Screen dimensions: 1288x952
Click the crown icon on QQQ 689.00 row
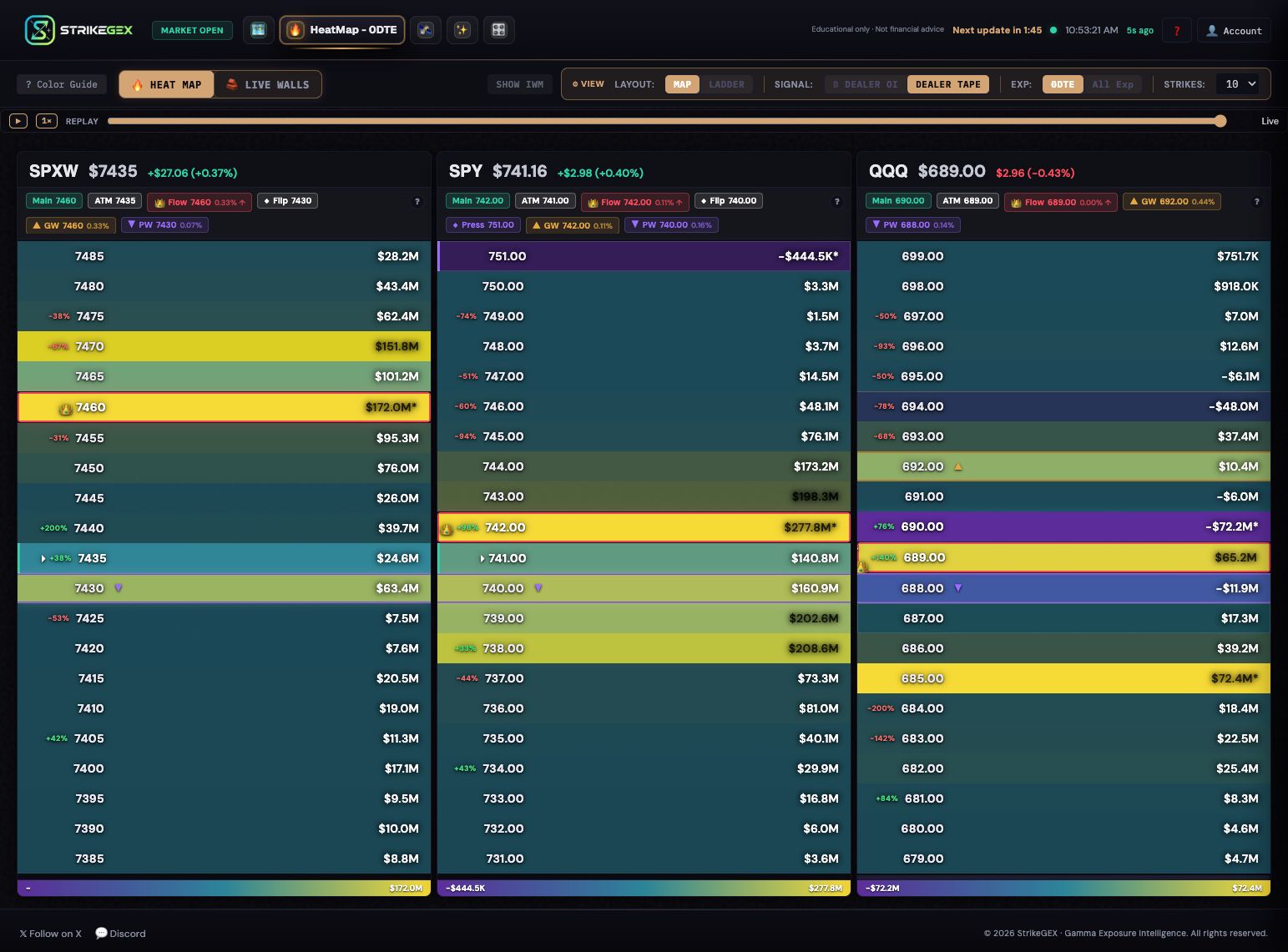[x=863, y=567]
